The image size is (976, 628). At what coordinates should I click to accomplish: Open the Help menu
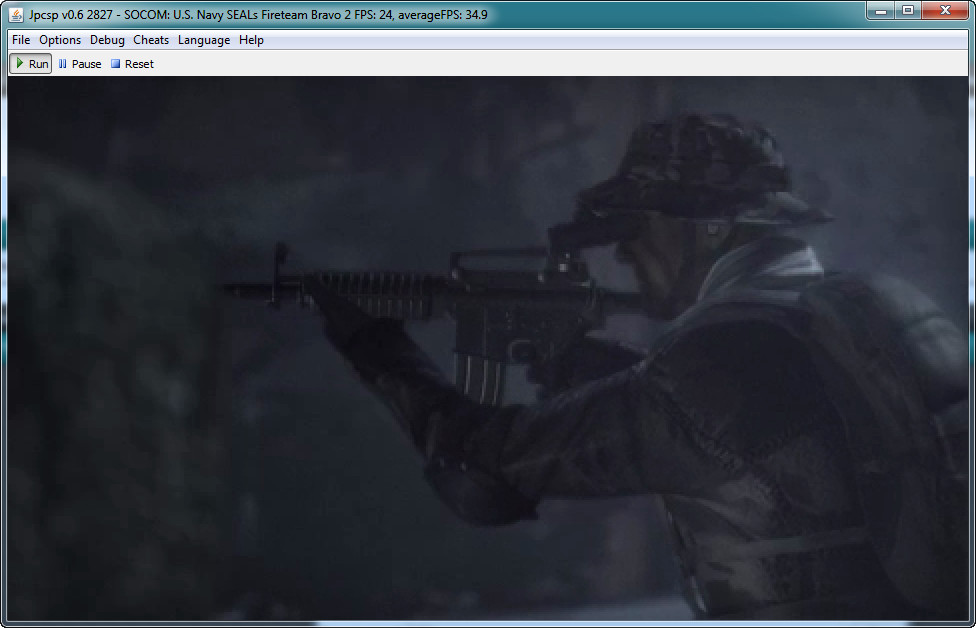(252, 40)
